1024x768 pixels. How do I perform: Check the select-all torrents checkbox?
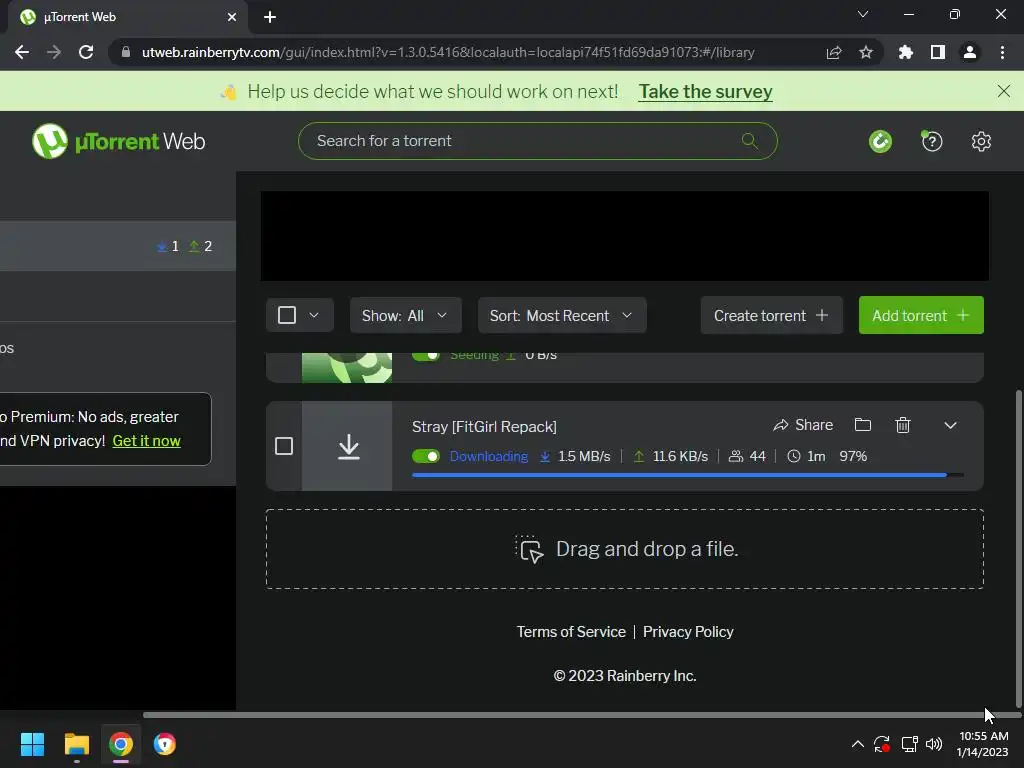(x=287, y=315)
